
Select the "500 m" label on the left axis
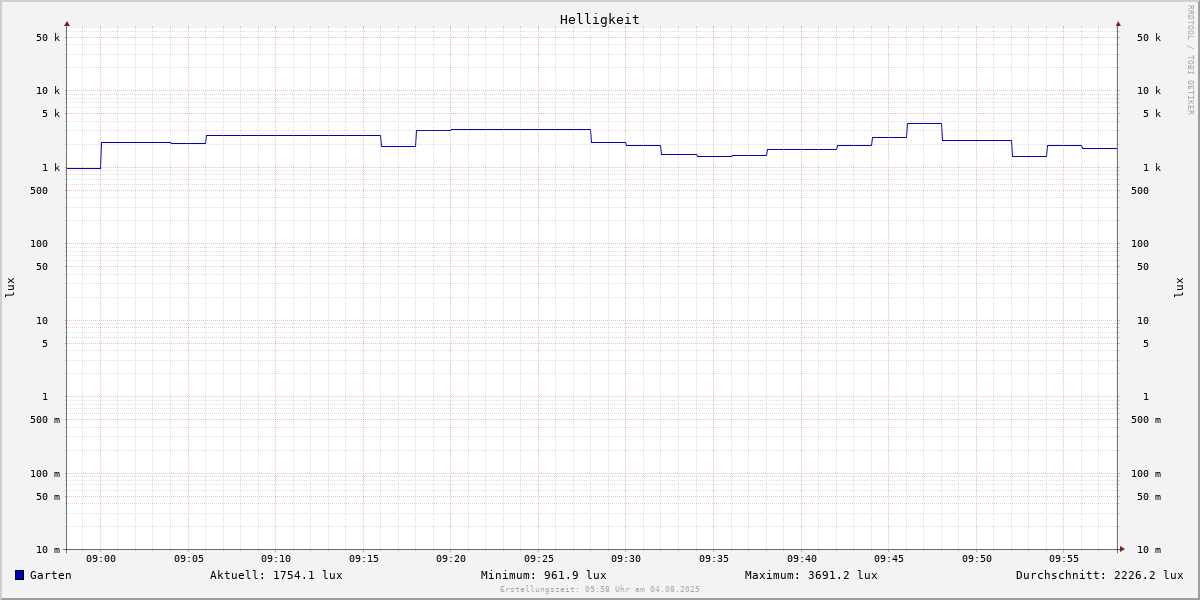pyautogui.click(x=45, y=420)
